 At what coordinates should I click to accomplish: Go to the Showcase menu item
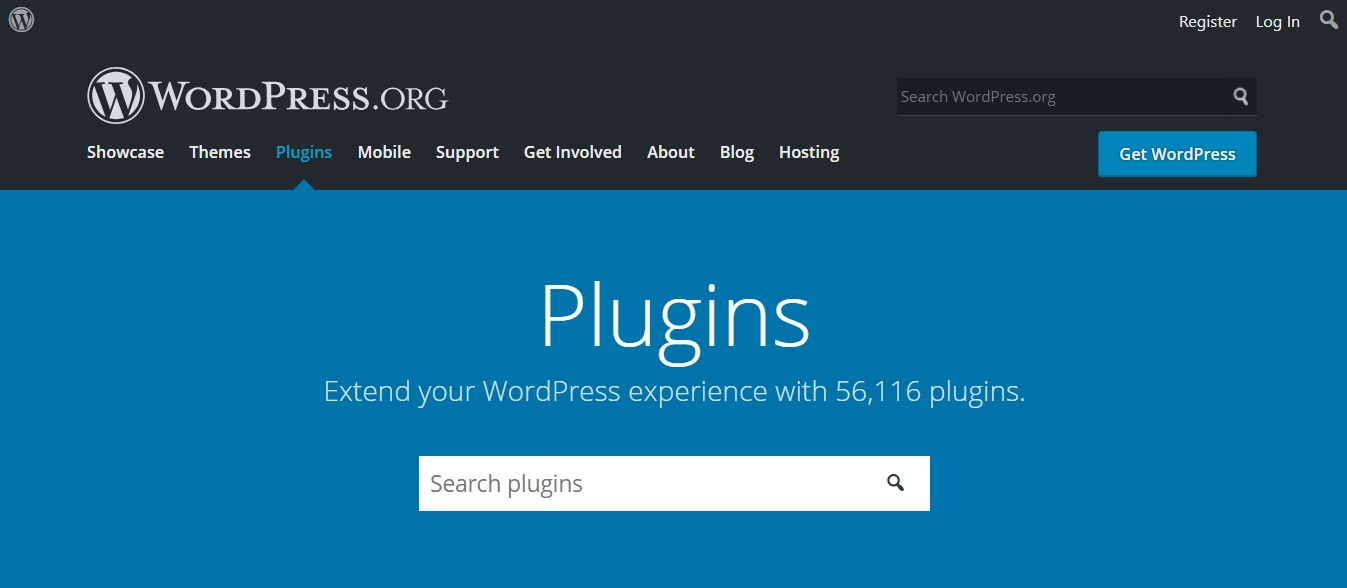click(125, 152)
